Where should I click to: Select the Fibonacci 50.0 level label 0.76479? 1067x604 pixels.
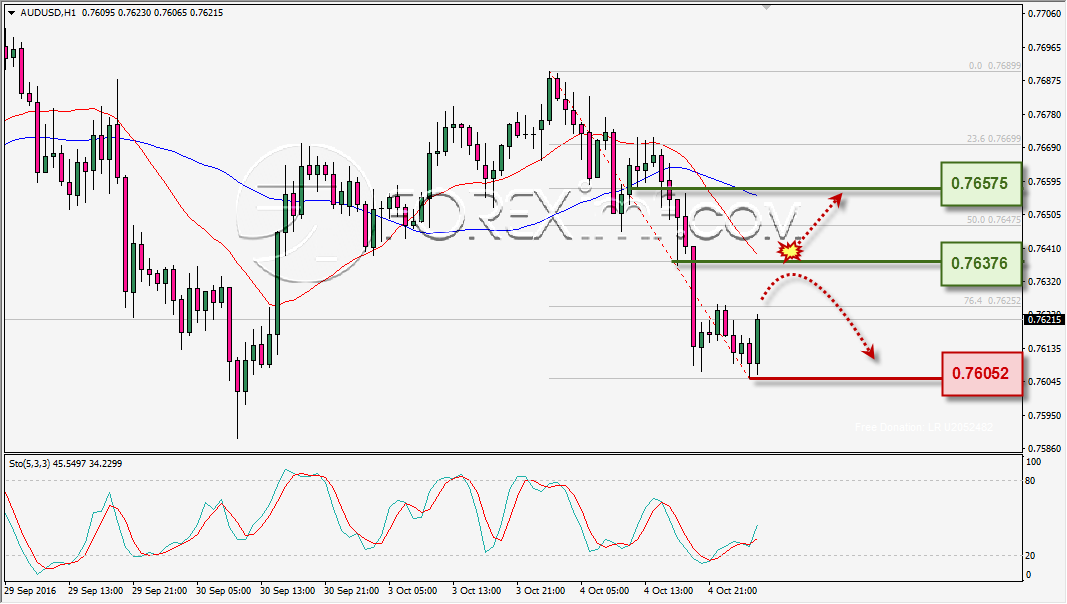tap(994, 220)
